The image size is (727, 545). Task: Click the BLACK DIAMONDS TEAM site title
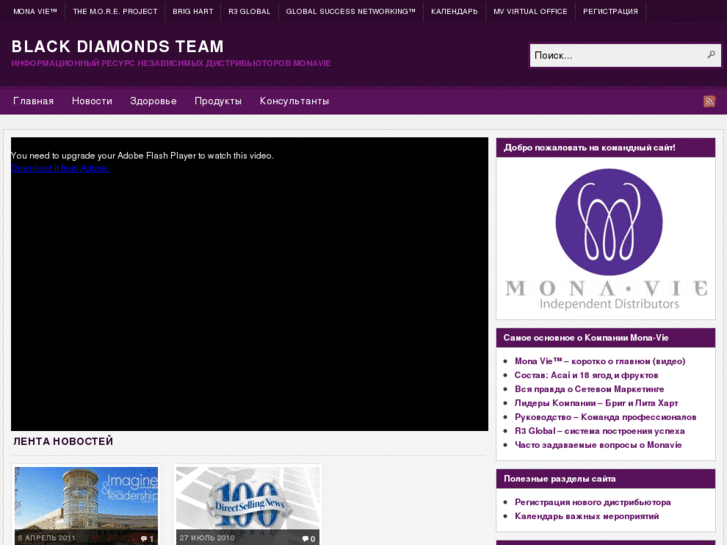pyautogui.click(x=118, y=46)
